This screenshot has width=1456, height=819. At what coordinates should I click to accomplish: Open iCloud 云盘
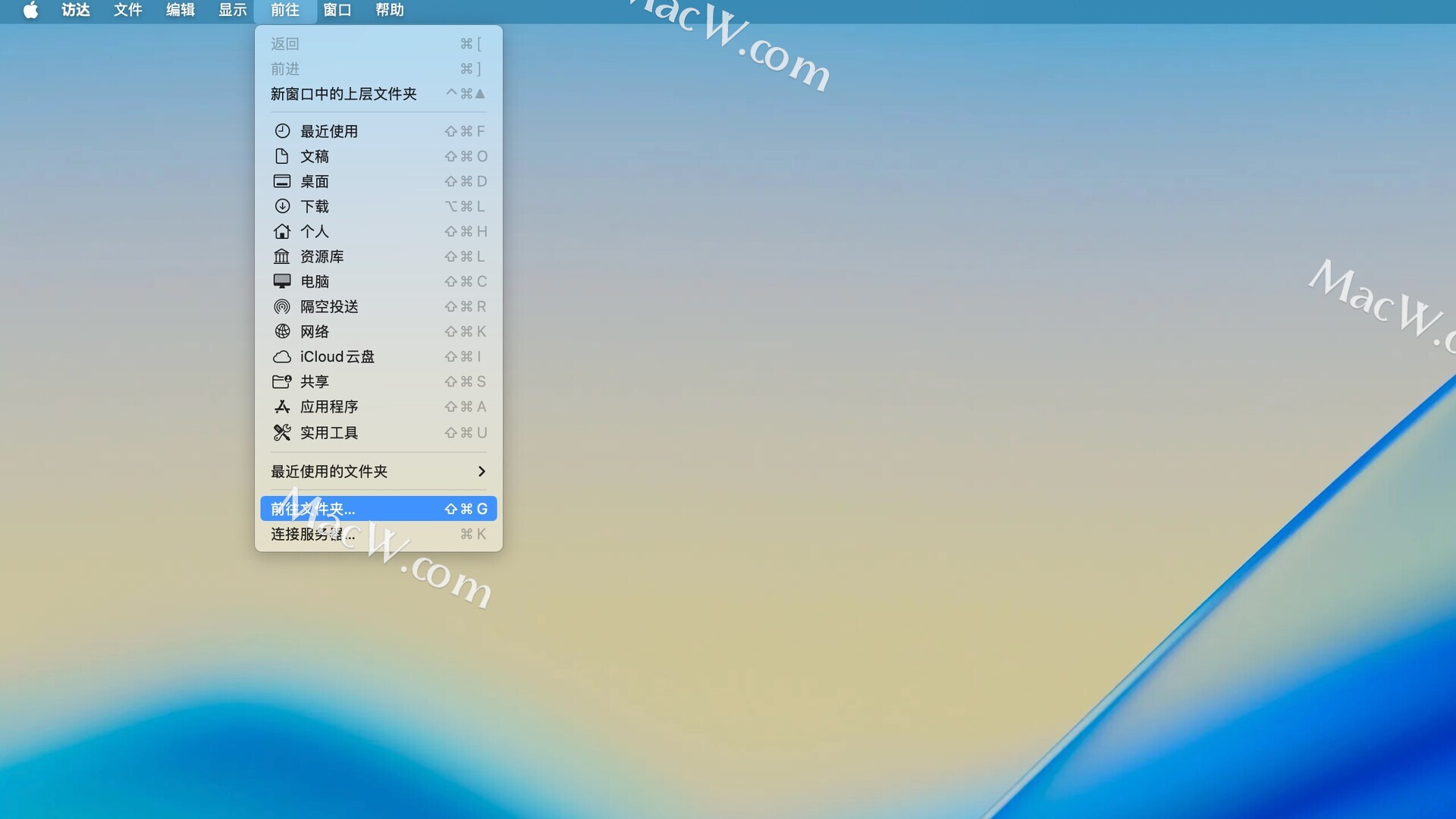click(378, 356)
